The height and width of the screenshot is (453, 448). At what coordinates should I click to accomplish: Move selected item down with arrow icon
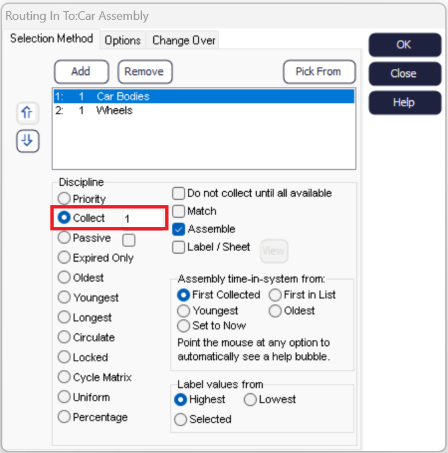tap(28, 141)
